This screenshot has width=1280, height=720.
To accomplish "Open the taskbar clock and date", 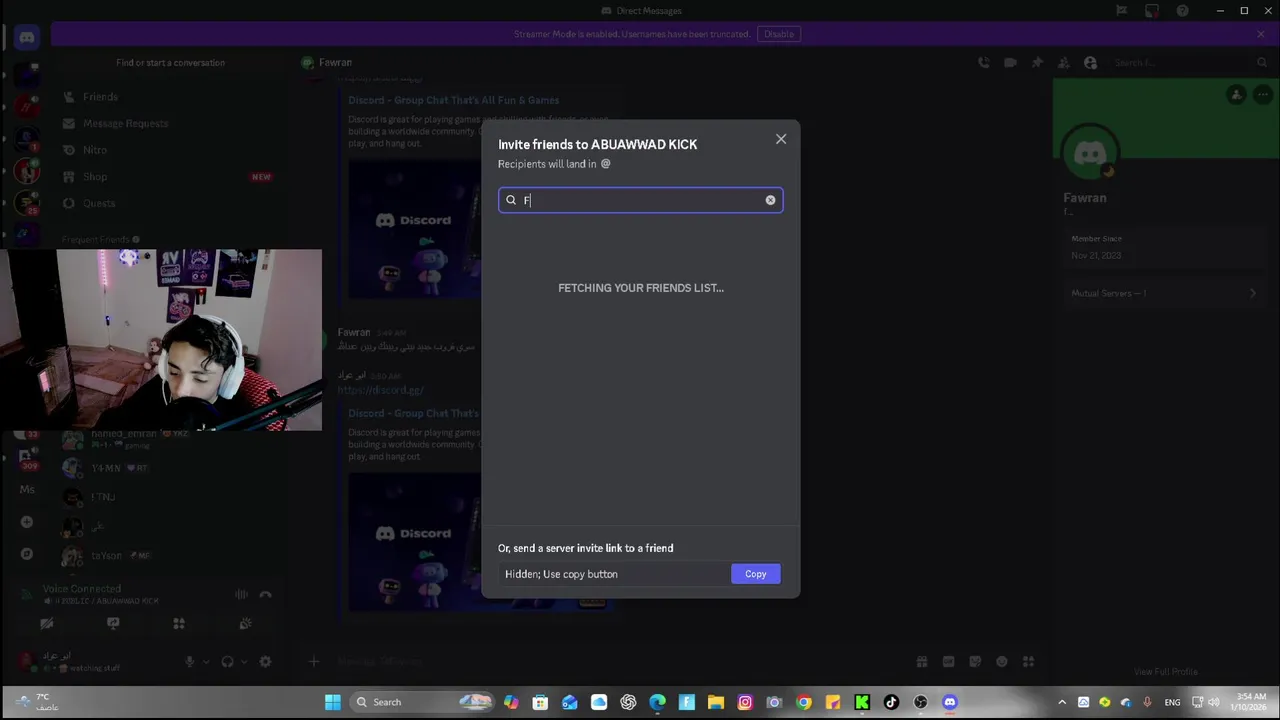I will [1251, 701].
